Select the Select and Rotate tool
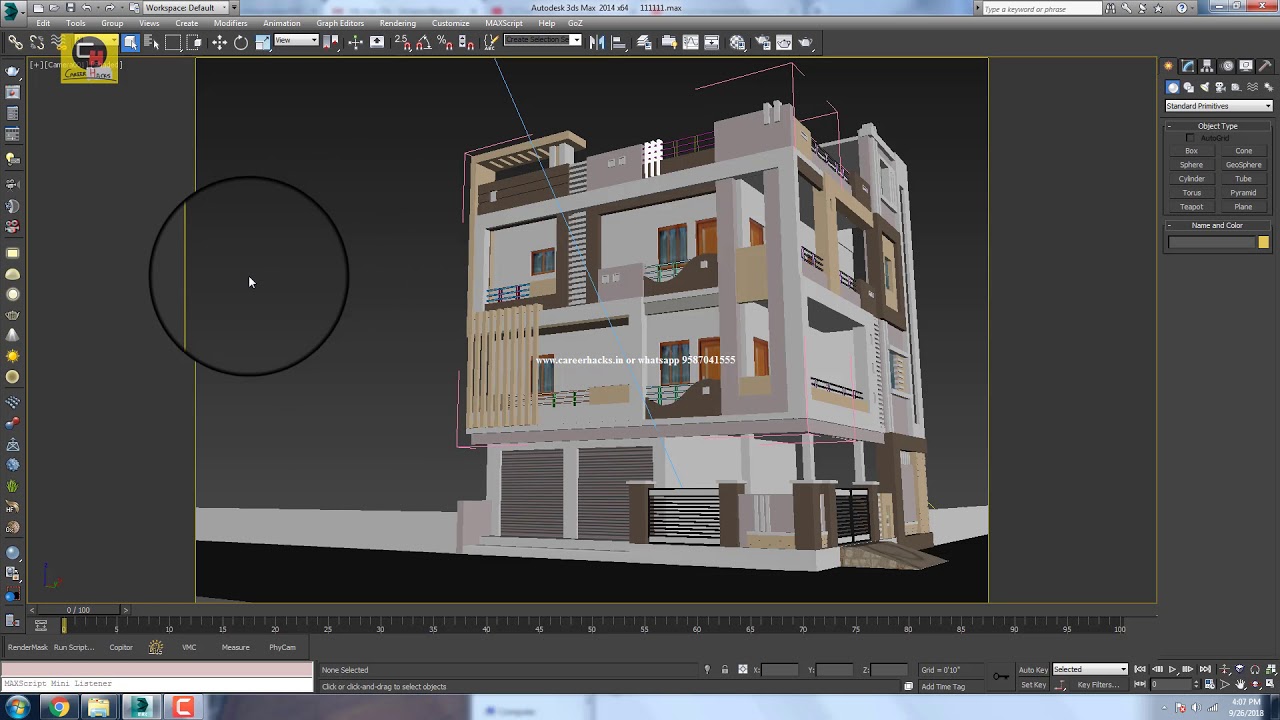 [241, 42]
